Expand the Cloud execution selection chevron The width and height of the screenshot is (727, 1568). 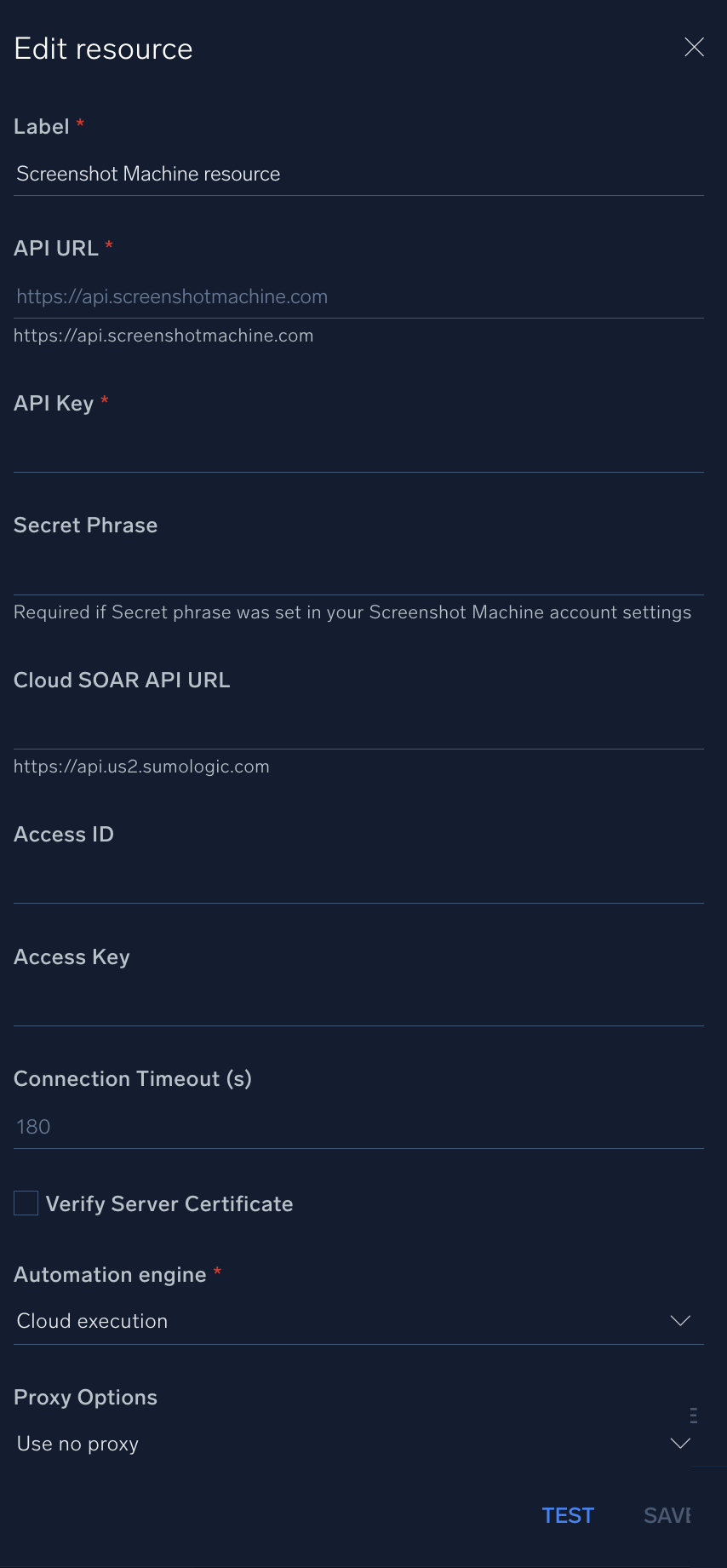(x=678, y=1321)
